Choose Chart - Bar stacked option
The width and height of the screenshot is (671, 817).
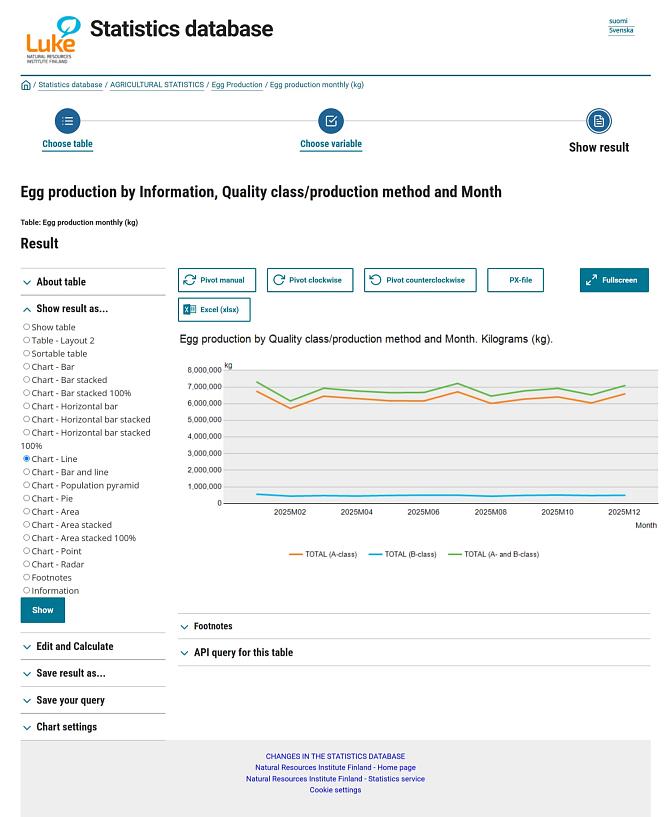coord(26,379)
